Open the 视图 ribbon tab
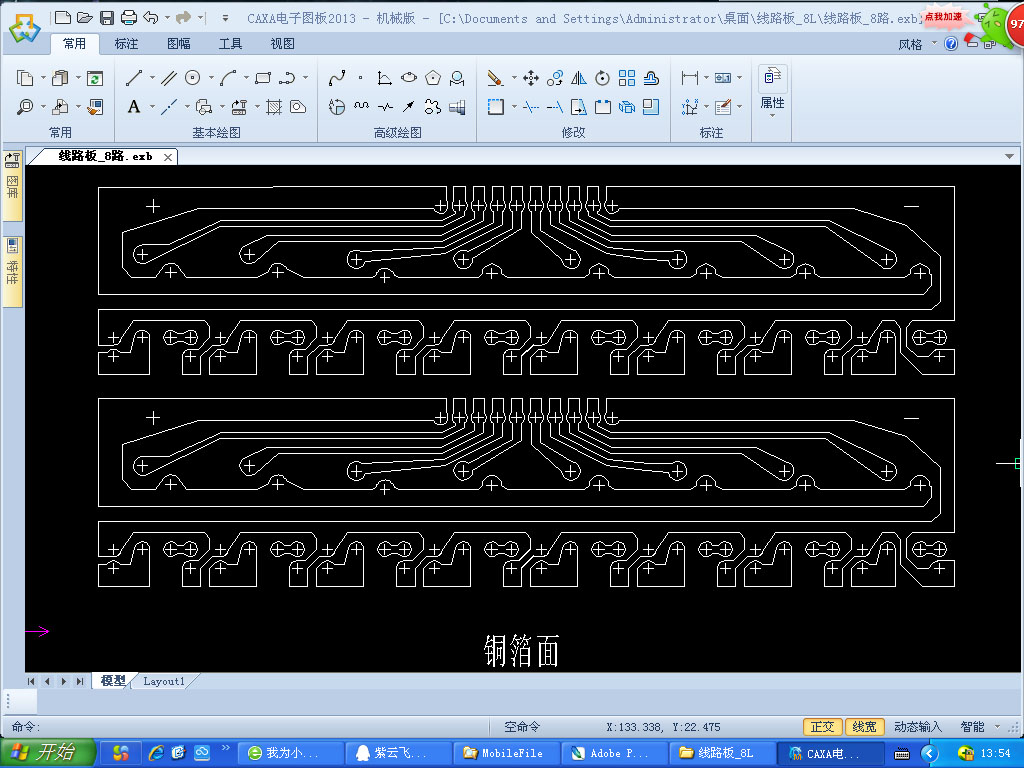The width and height of the screenshot is (1024, 768). [283, 44]
